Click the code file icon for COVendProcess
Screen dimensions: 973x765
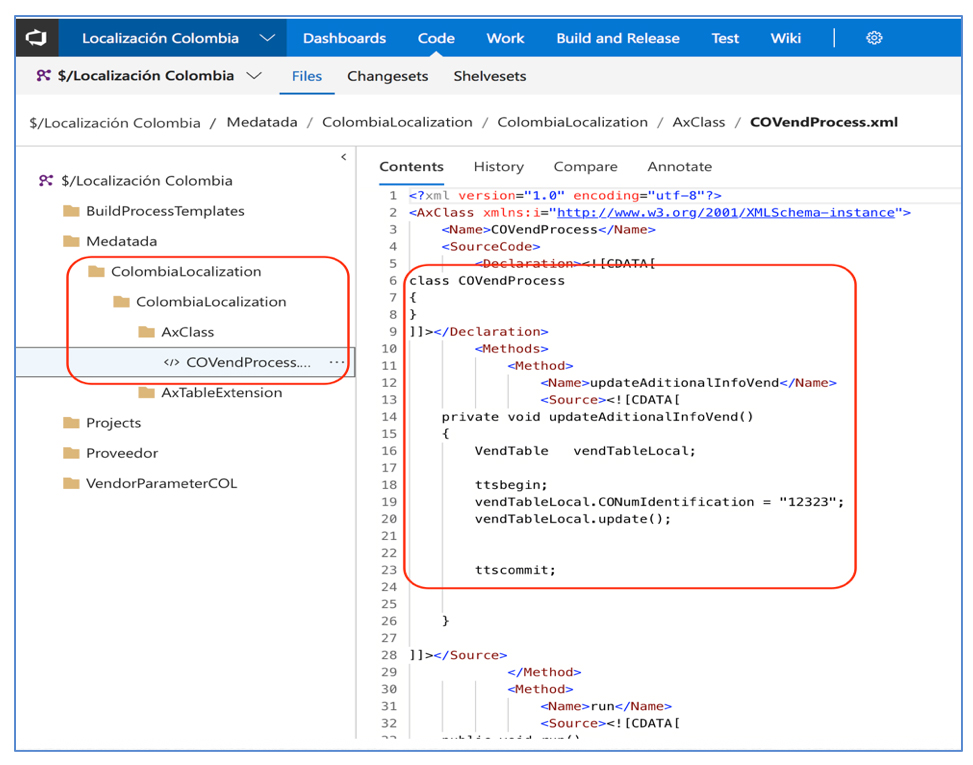click(x=171, y=362)
